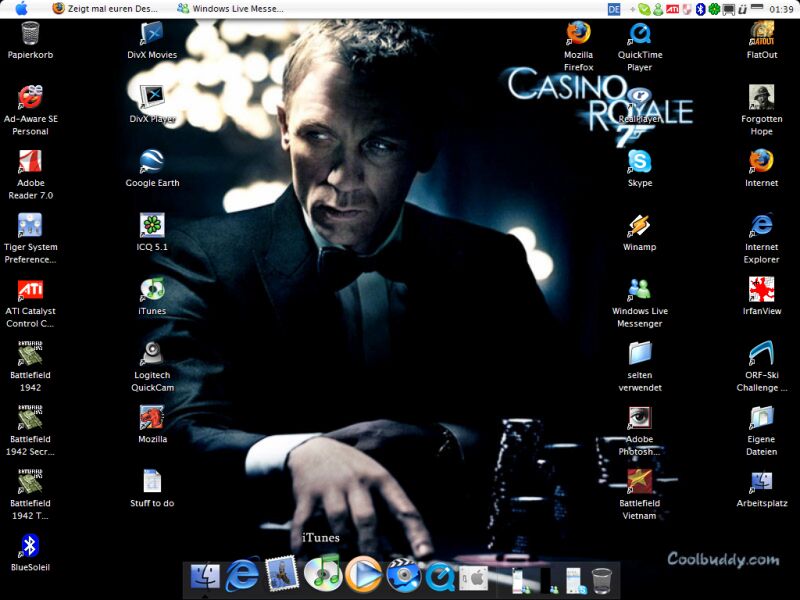Open the Skype desktop shortcut
The height and width of the screenshot is (600, 800).
tap(639, 161)
